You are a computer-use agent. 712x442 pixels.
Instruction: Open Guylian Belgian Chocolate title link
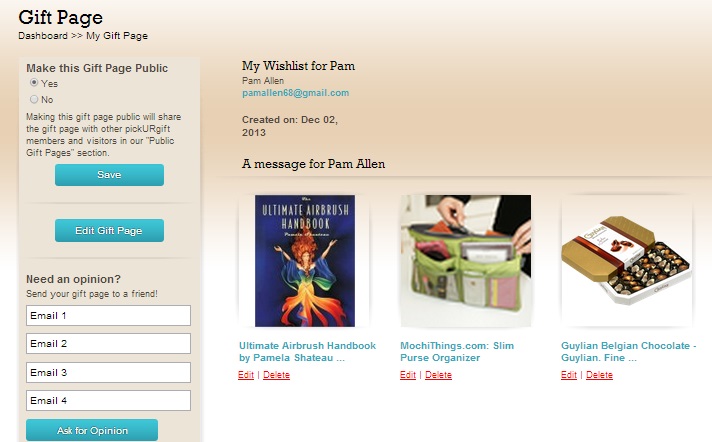(x=628, y=352)
